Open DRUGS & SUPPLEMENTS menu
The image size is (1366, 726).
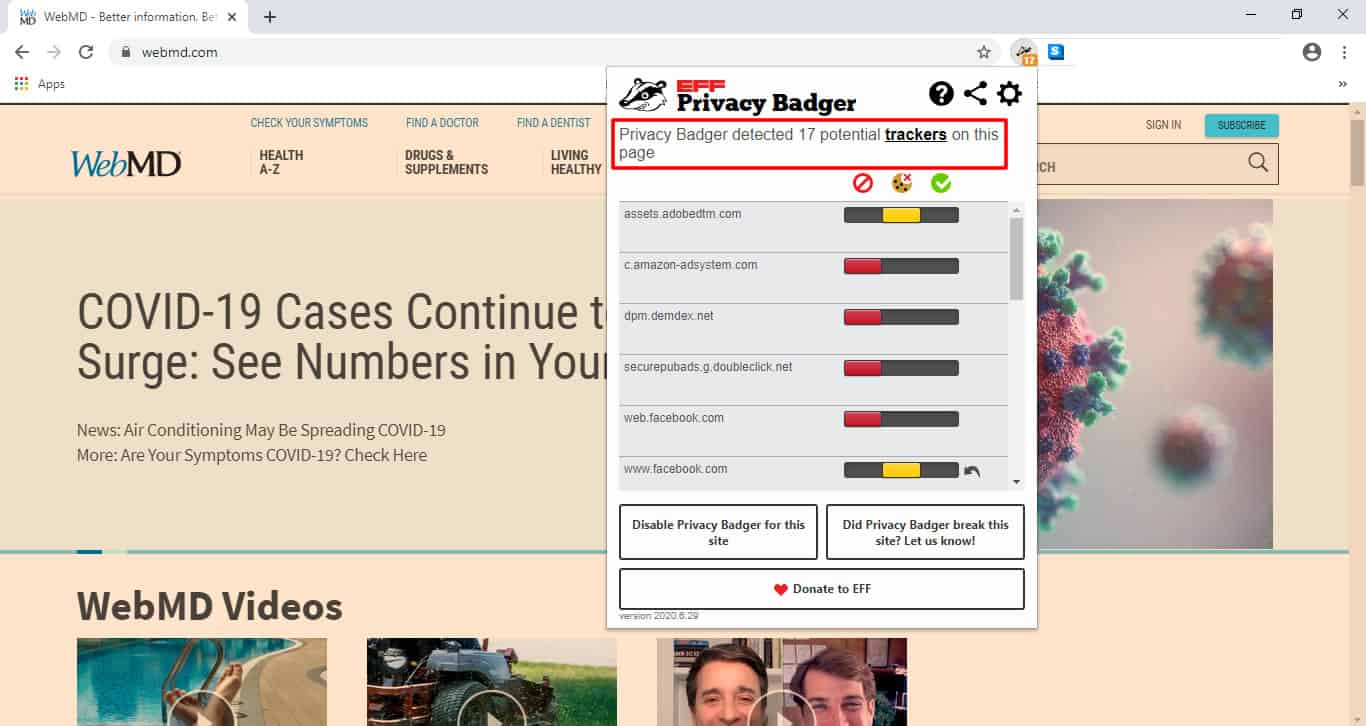pyautogui.click(x=446, y=162)
